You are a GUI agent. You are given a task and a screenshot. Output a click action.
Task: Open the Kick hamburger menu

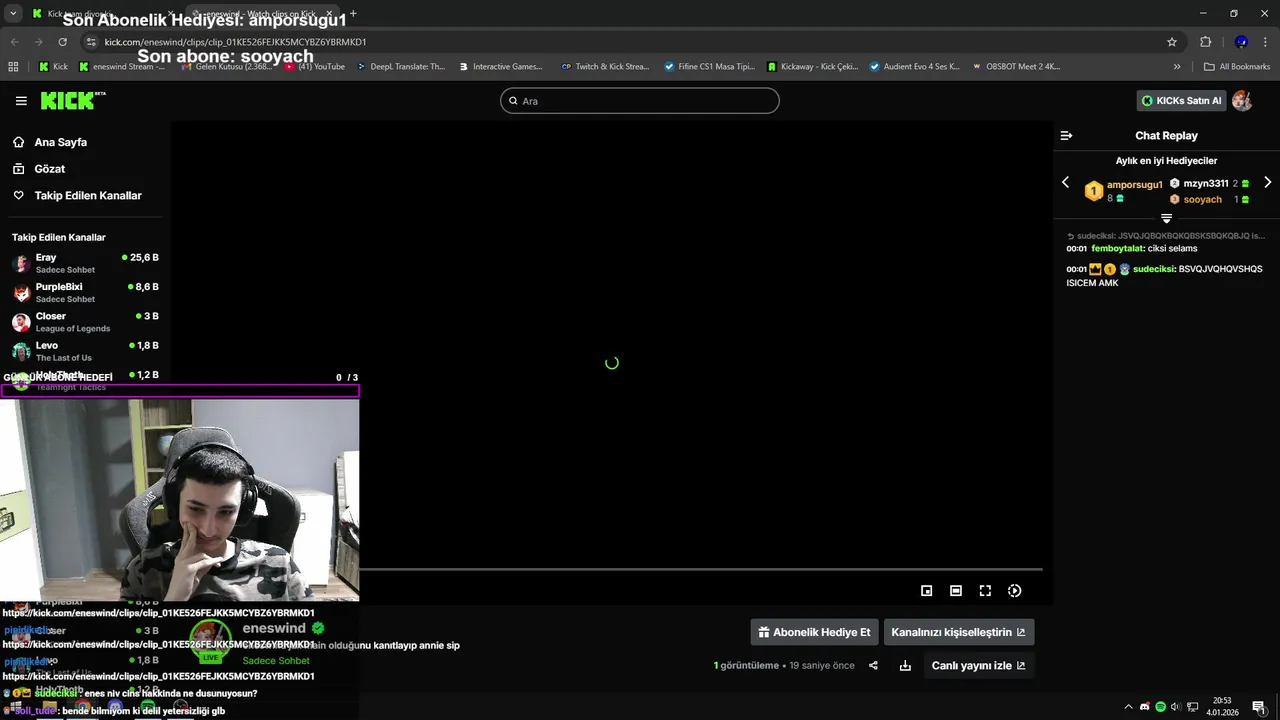tap(21, 101)
